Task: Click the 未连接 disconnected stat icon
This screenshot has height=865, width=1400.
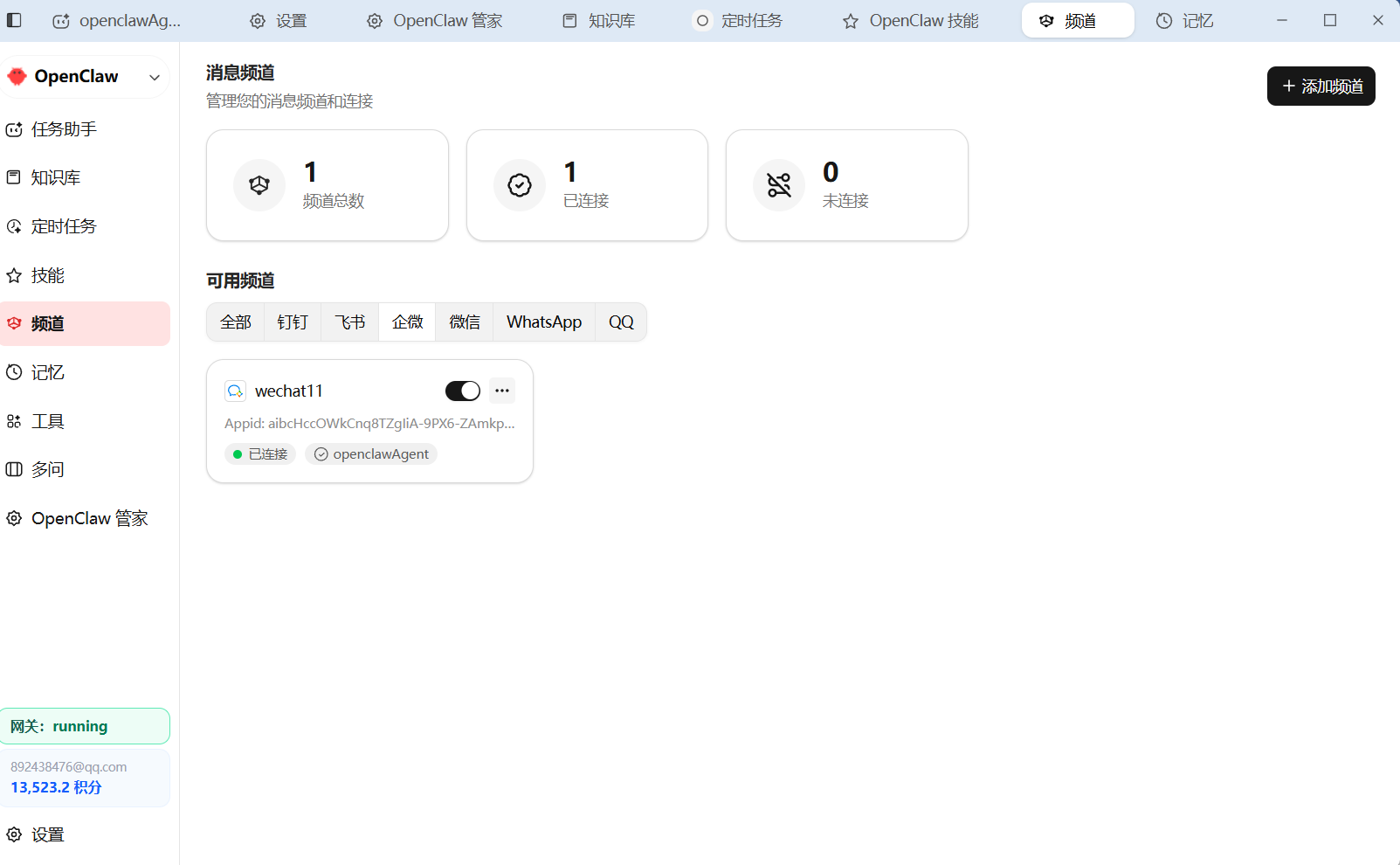Action: tap(779, 185)
